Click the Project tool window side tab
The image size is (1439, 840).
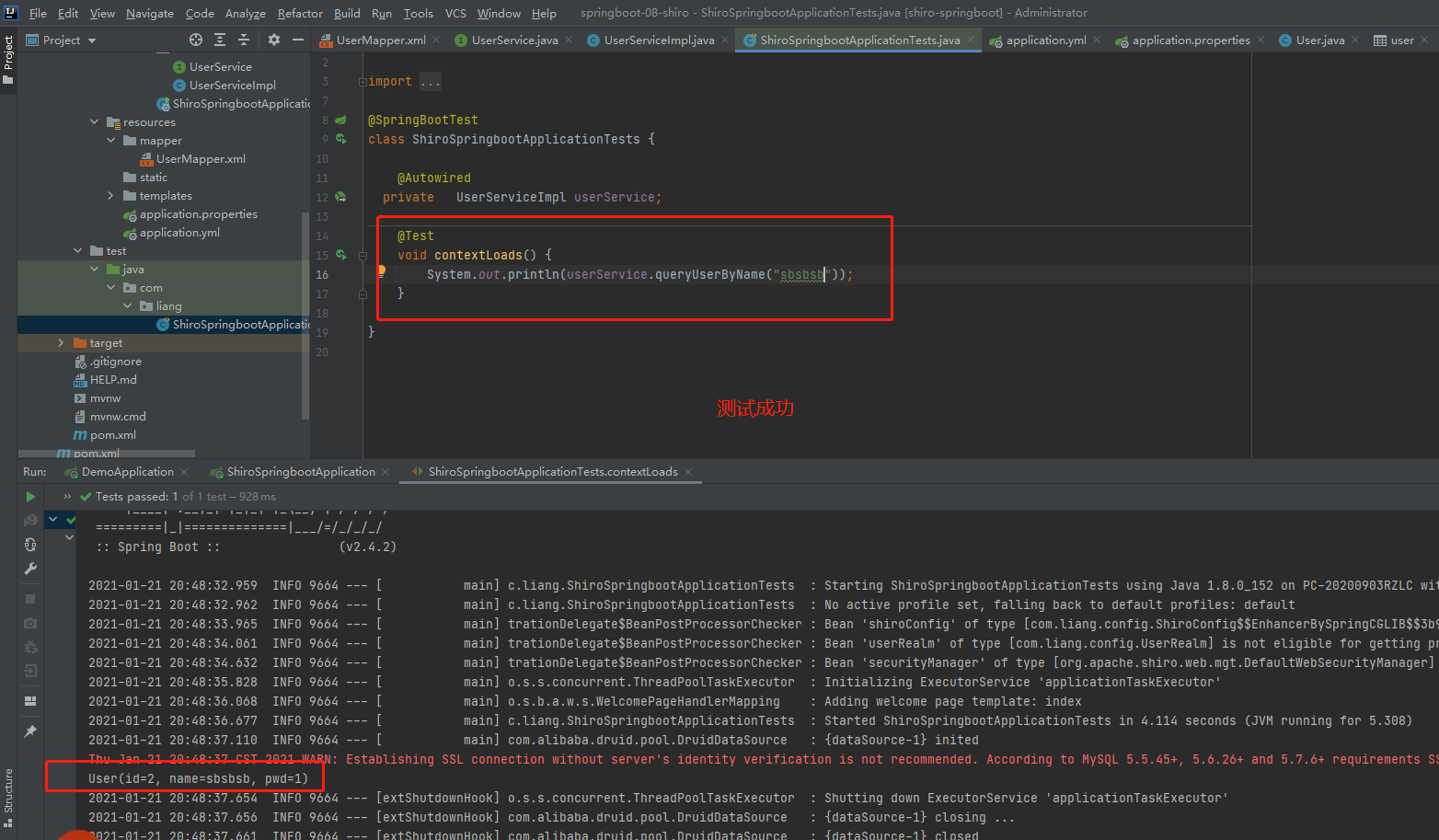point(8,59)
